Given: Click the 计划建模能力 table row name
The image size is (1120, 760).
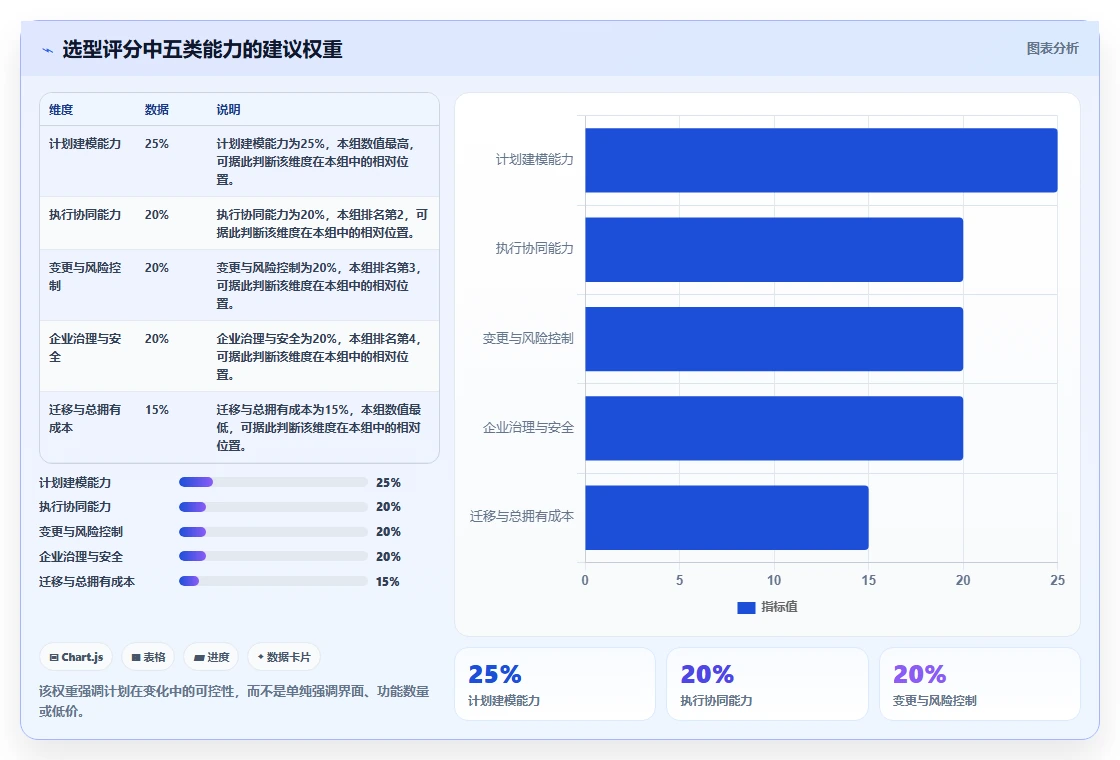Looking at the screenshot, I should click(x=85, y=144).
